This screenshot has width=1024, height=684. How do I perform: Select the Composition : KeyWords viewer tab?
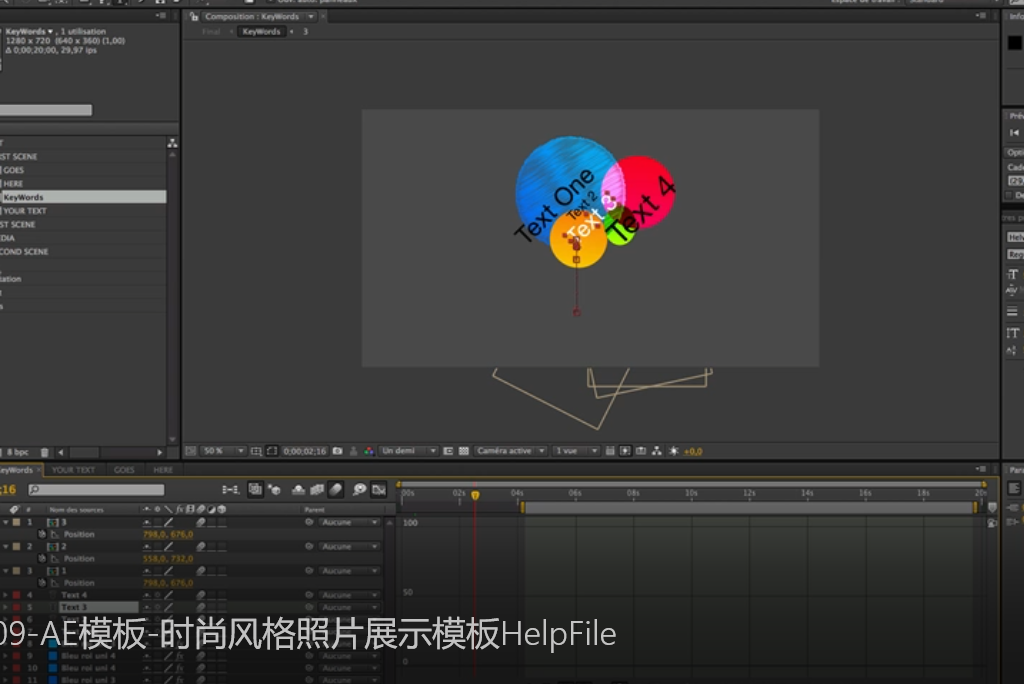(x=252, y=16)
